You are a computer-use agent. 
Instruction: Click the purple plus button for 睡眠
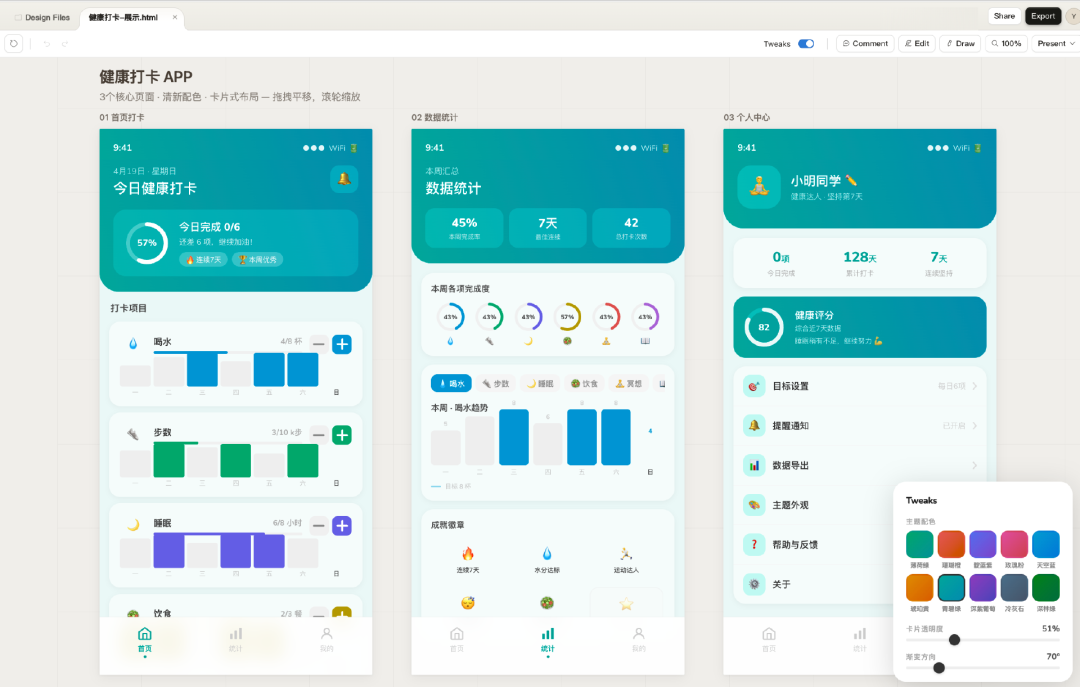tap(342, 525)
